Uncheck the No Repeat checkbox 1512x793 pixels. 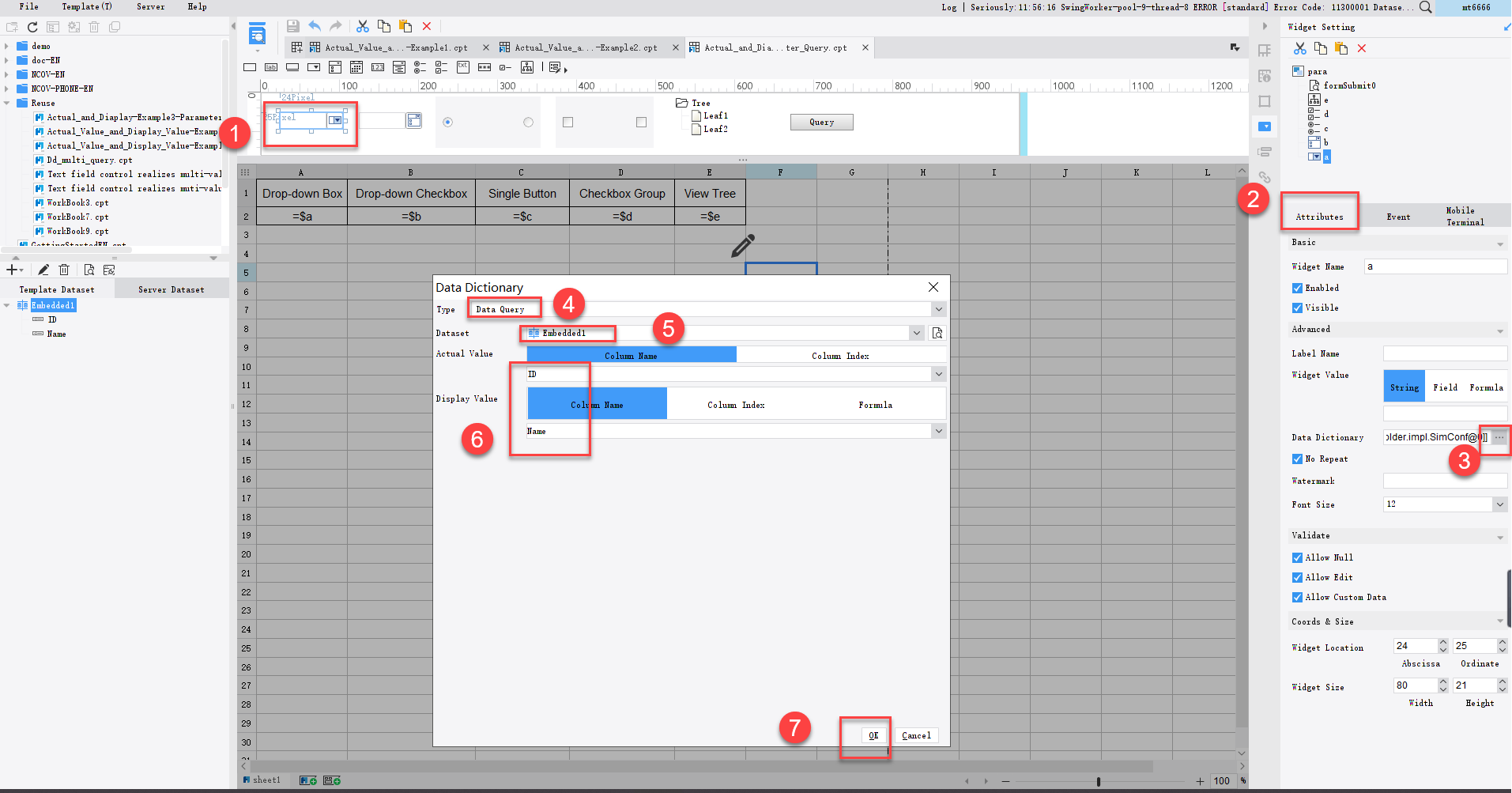[1297, 459]
